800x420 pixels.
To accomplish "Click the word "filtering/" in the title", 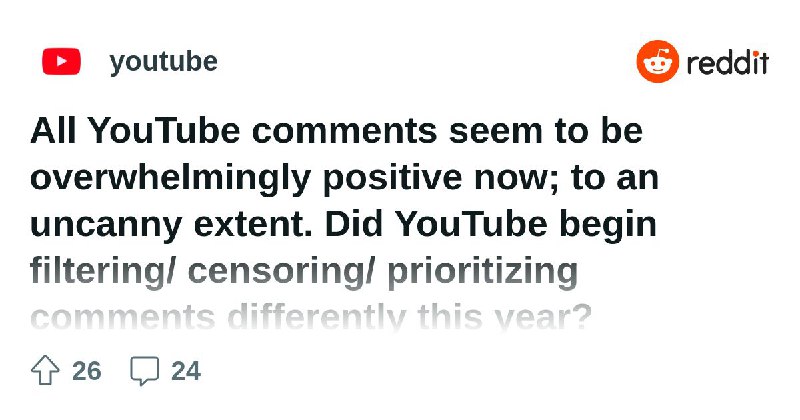I will (103, 272).
